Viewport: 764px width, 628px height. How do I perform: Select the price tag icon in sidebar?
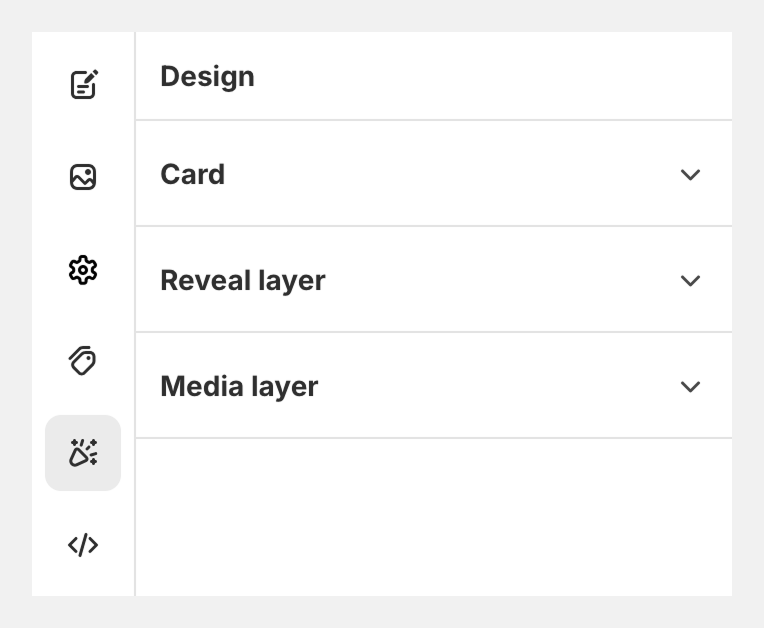coord(83,361)
